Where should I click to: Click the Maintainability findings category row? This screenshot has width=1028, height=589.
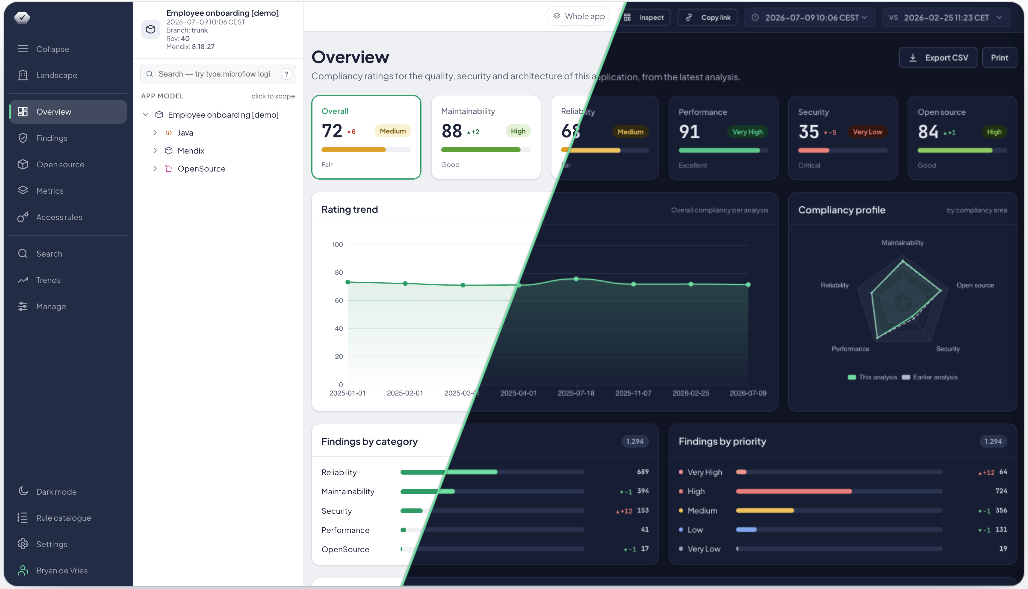485,491
